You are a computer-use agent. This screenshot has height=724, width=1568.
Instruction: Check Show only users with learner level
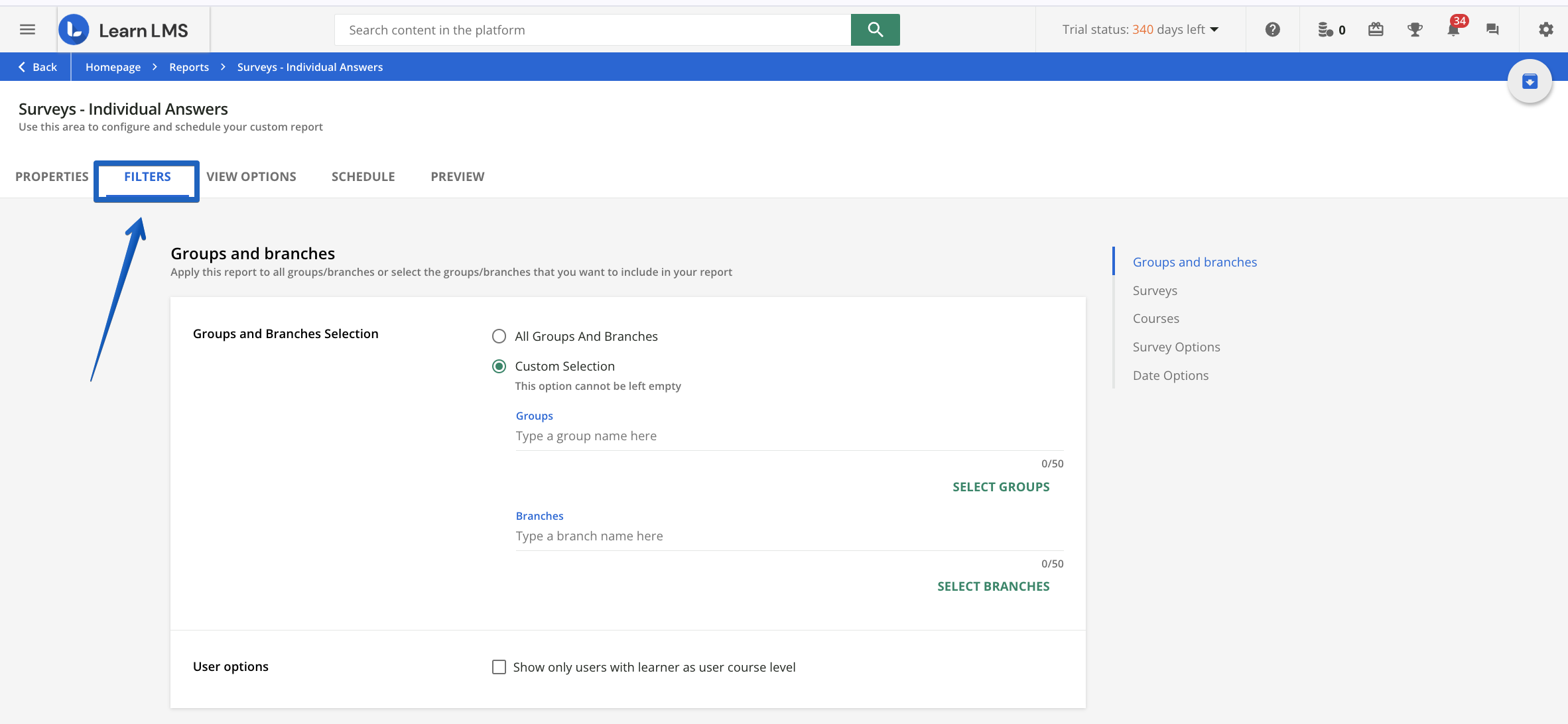(x=499, y=667)
